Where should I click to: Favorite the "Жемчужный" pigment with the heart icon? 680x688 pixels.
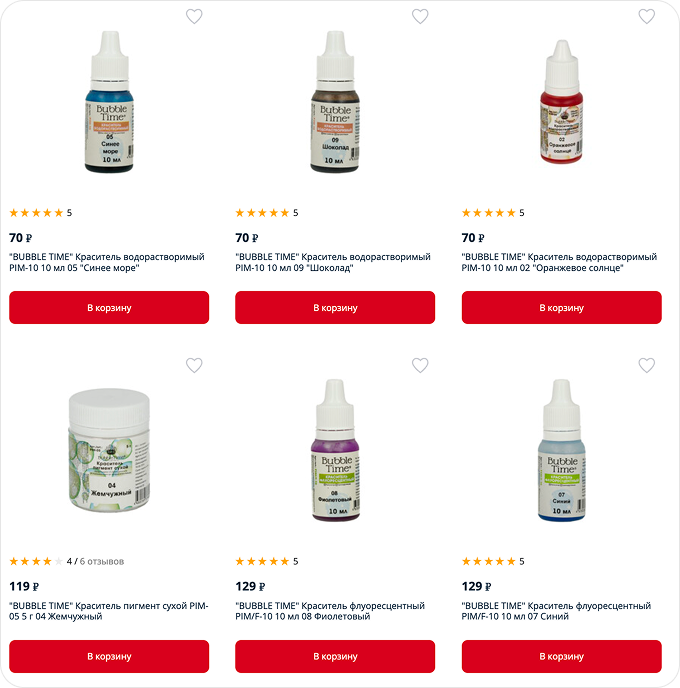194,365
